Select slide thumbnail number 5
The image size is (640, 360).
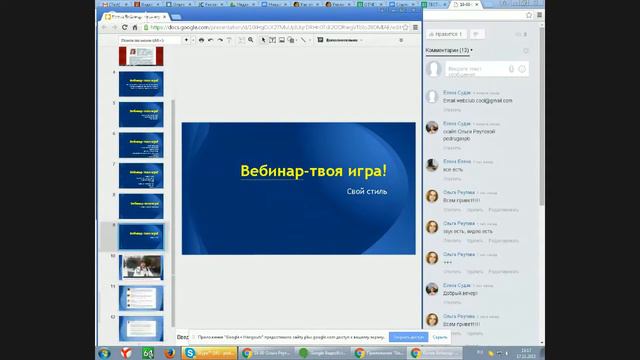[x=141, y=115]
